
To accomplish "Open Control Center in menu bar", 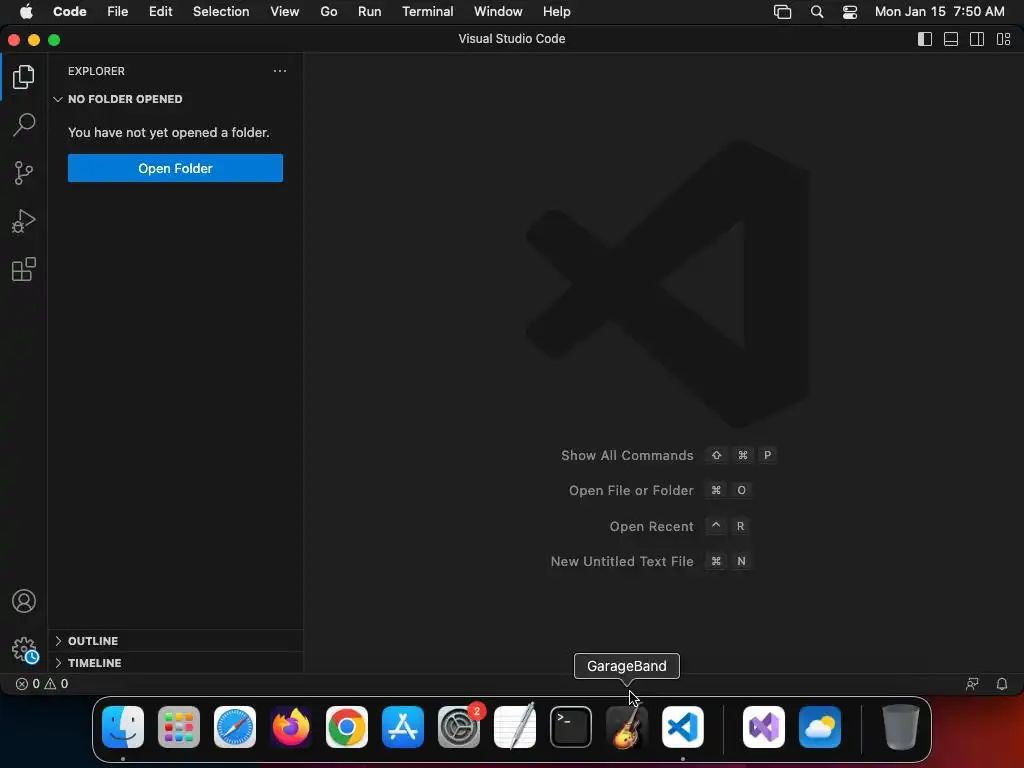I will (850, 12).
